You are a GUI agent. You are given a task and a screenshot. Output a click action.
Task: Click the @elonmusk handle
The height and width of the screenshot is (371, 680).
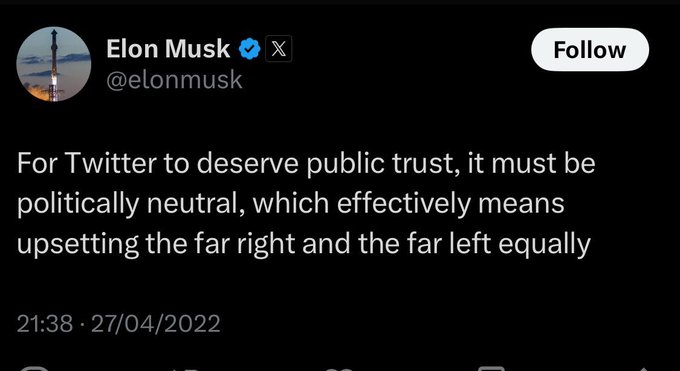(174, 80)
